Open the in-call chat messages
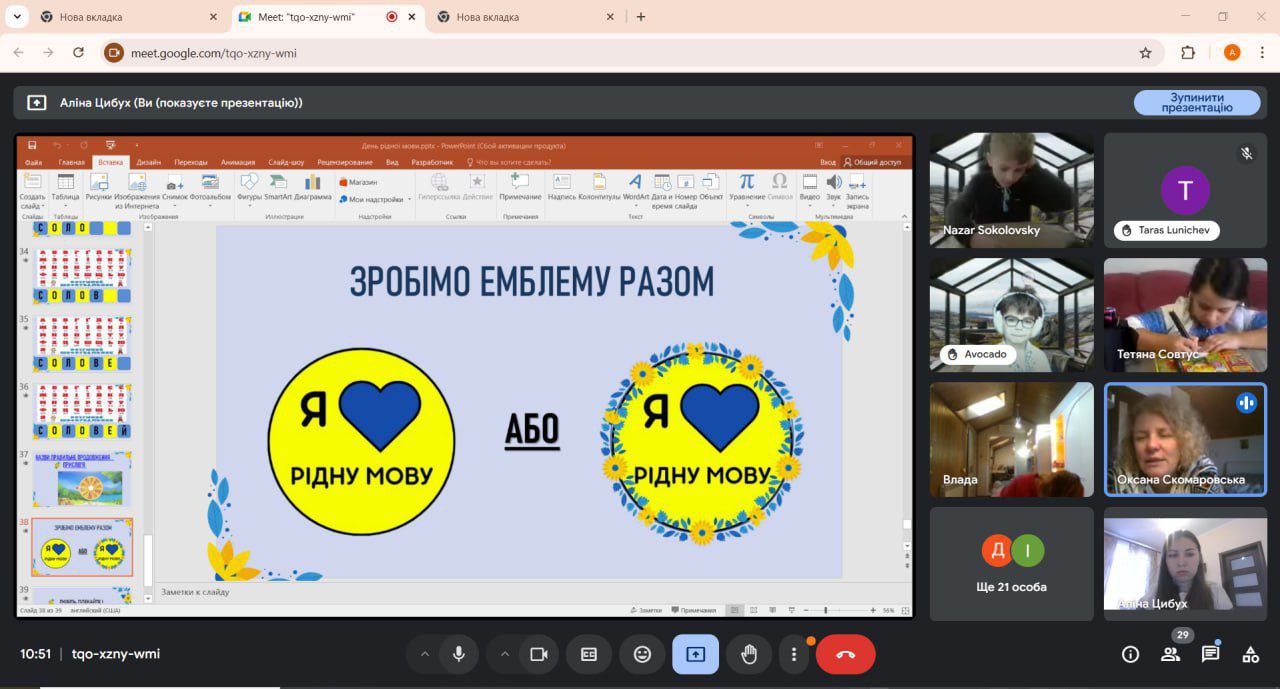The image size is (1280, 689). [1210, 654]
